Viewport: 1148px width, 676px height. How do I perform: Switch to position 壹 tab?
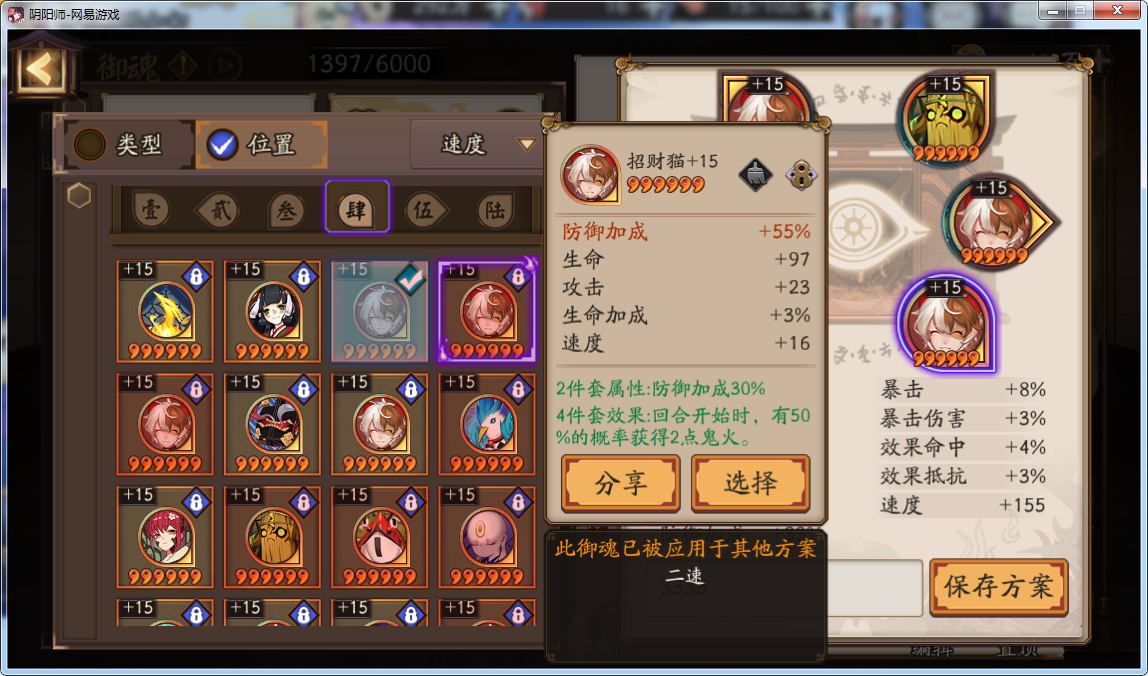[152, 211]
